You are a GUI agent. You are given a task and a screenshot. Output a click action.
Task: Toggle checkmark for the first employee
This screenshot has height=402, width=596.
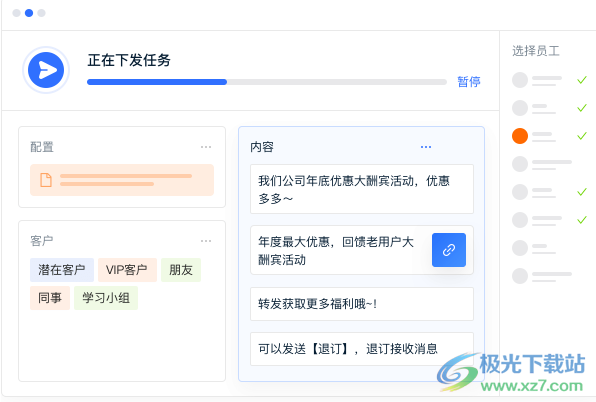click(582, 80)
